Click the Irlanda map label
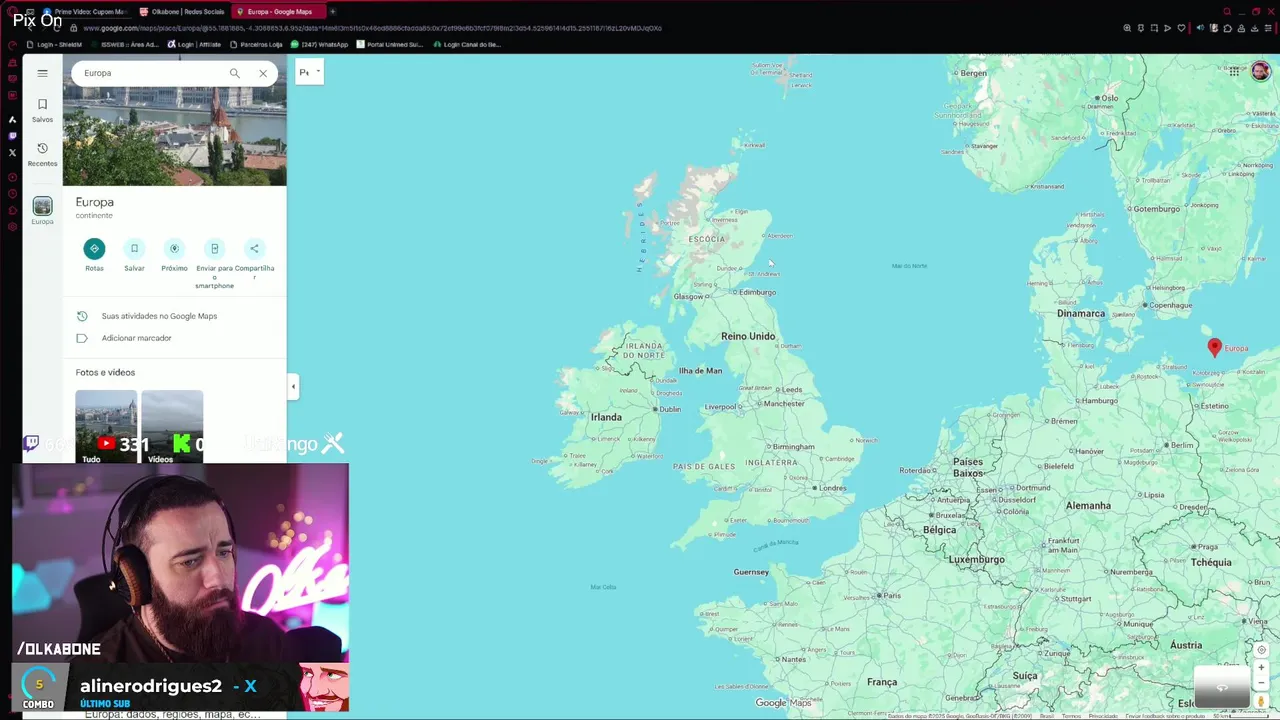Screen dimensions: 1280x720 [x=606, y=417]
